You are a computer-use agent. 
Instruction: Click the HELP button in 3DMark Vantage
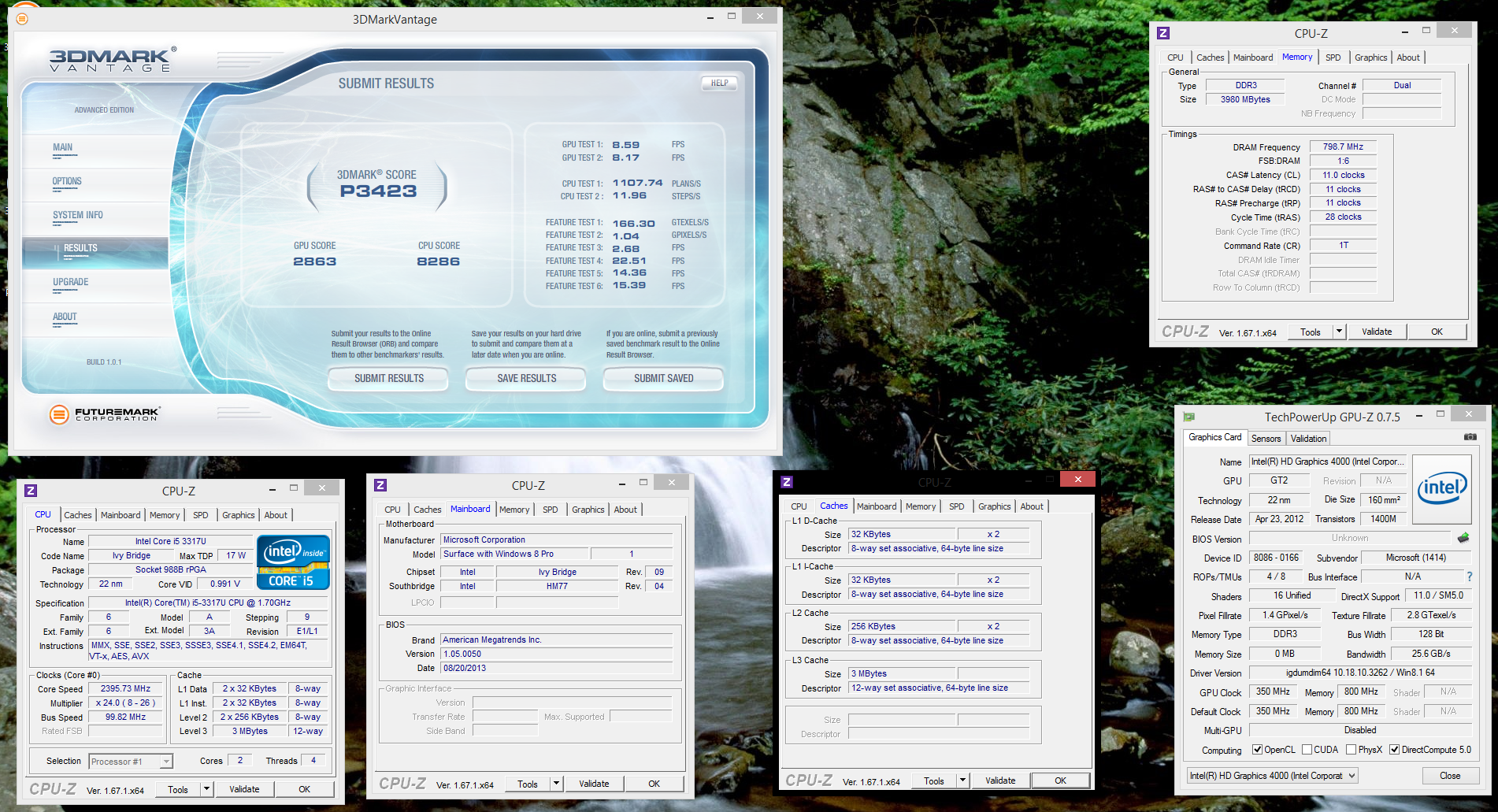coord(719,83)
